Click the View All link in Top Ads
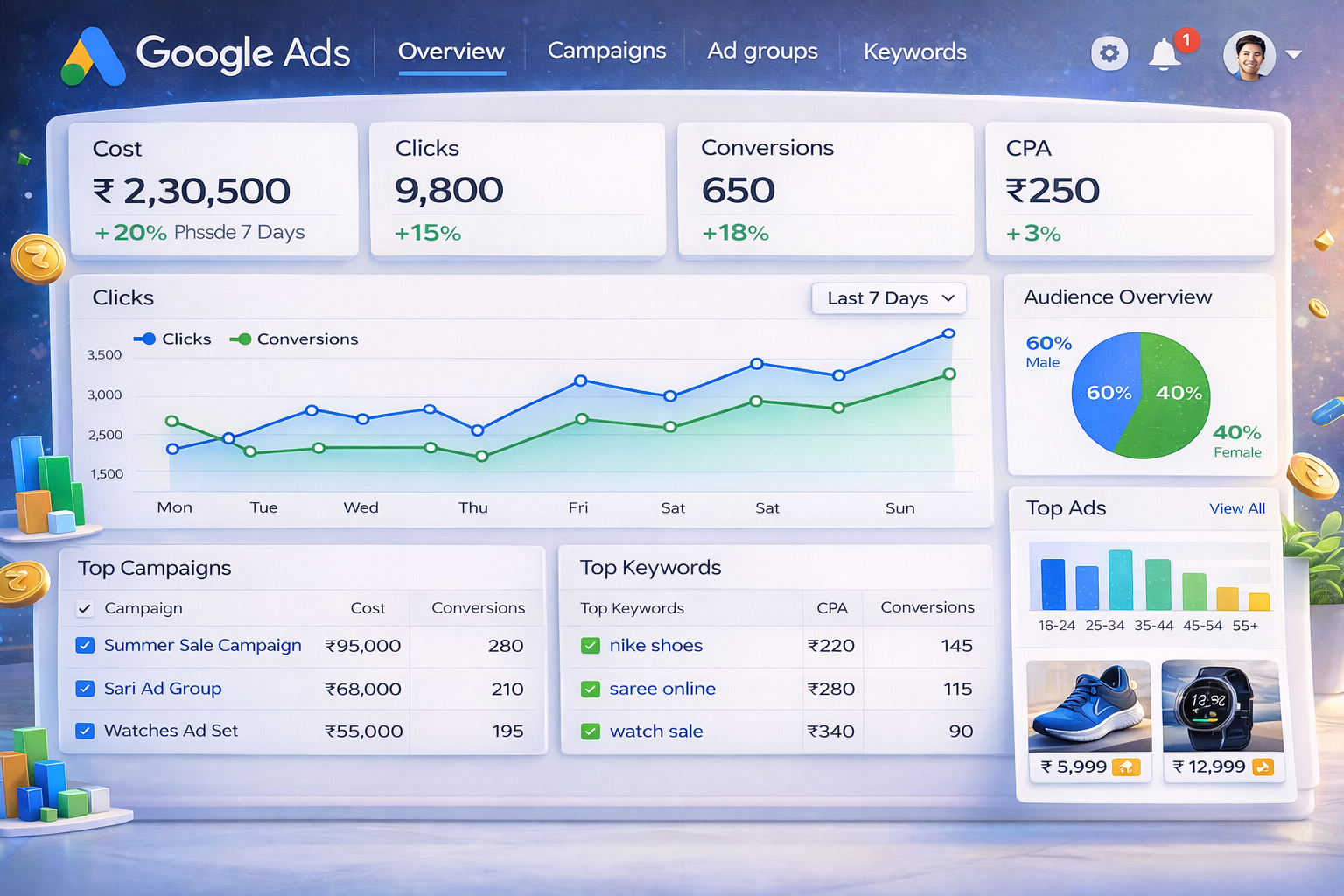The image size is (1344, 896). (1236, 508)
